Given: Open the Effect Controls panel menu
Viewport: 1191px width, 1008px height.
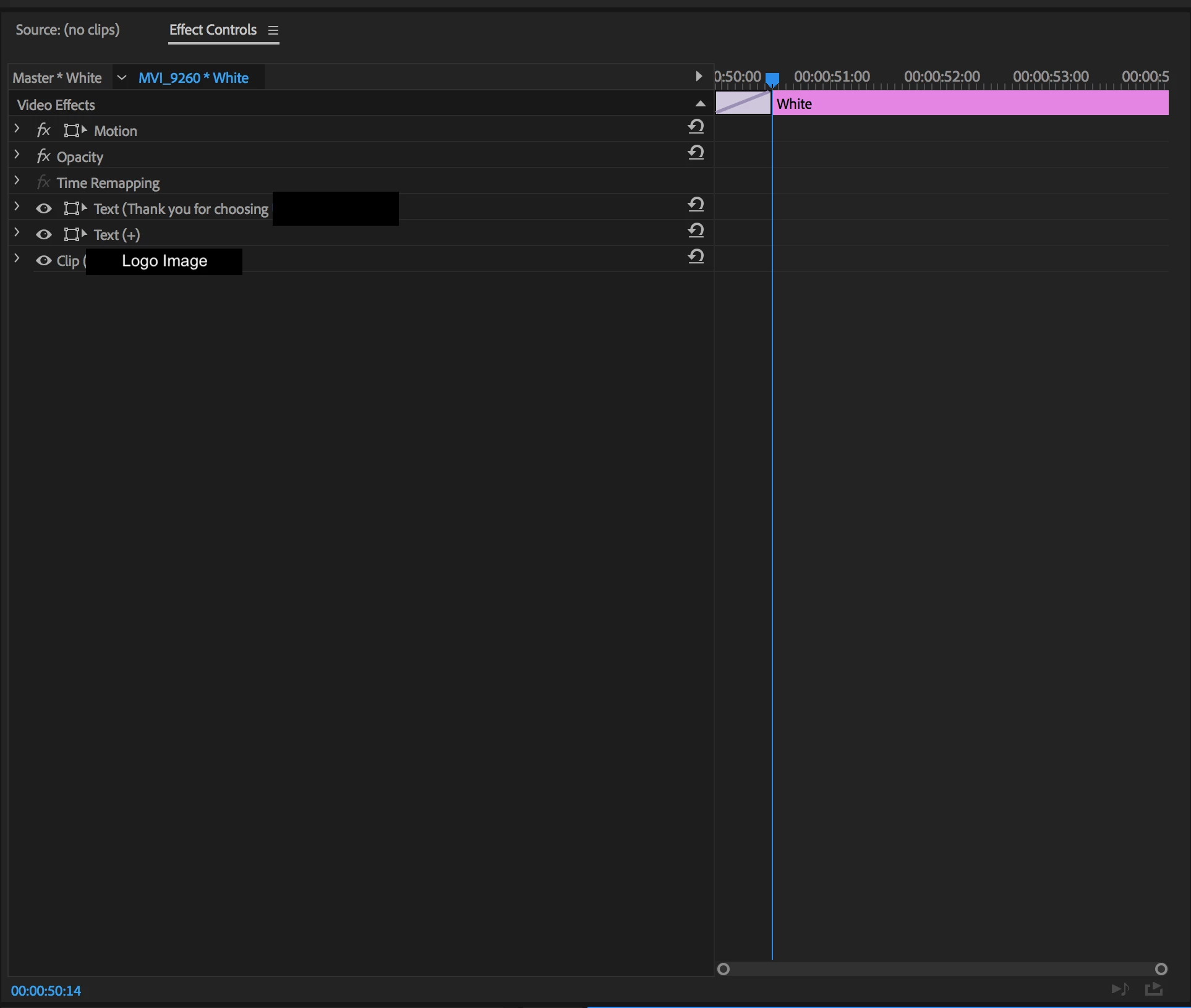Looking at the screenshot, I should click(x=273, y=30).
